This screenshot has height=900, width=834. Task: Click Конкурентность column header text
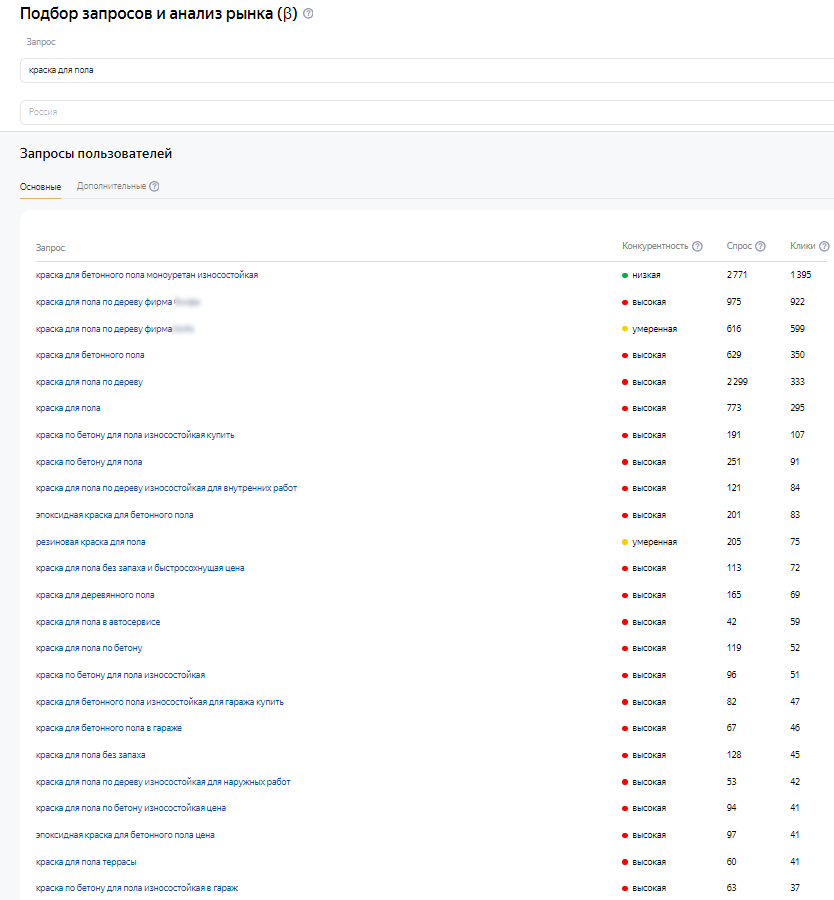point(655,246)
